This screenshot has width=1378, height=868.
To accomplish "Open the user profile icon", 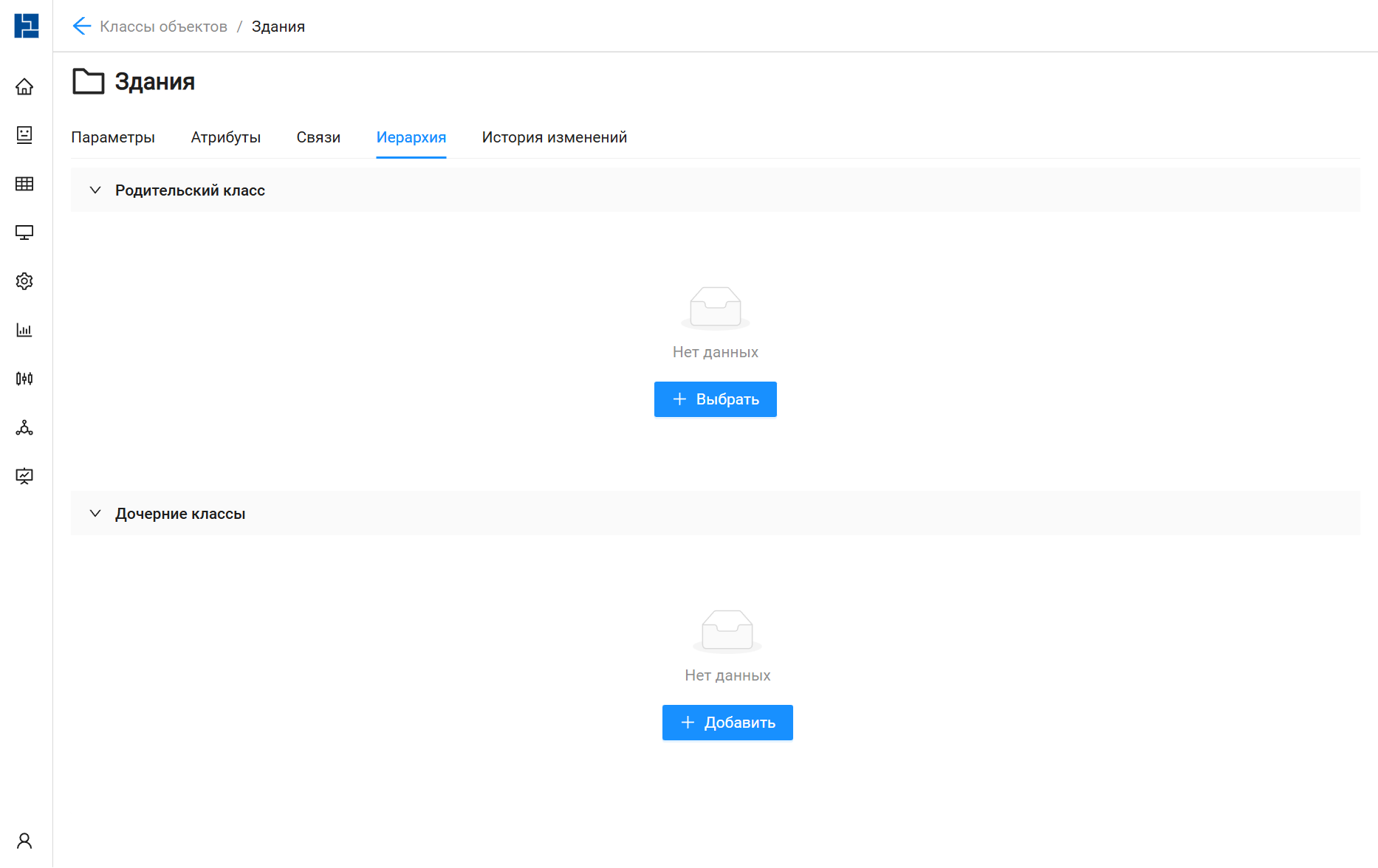I will 24,841.
